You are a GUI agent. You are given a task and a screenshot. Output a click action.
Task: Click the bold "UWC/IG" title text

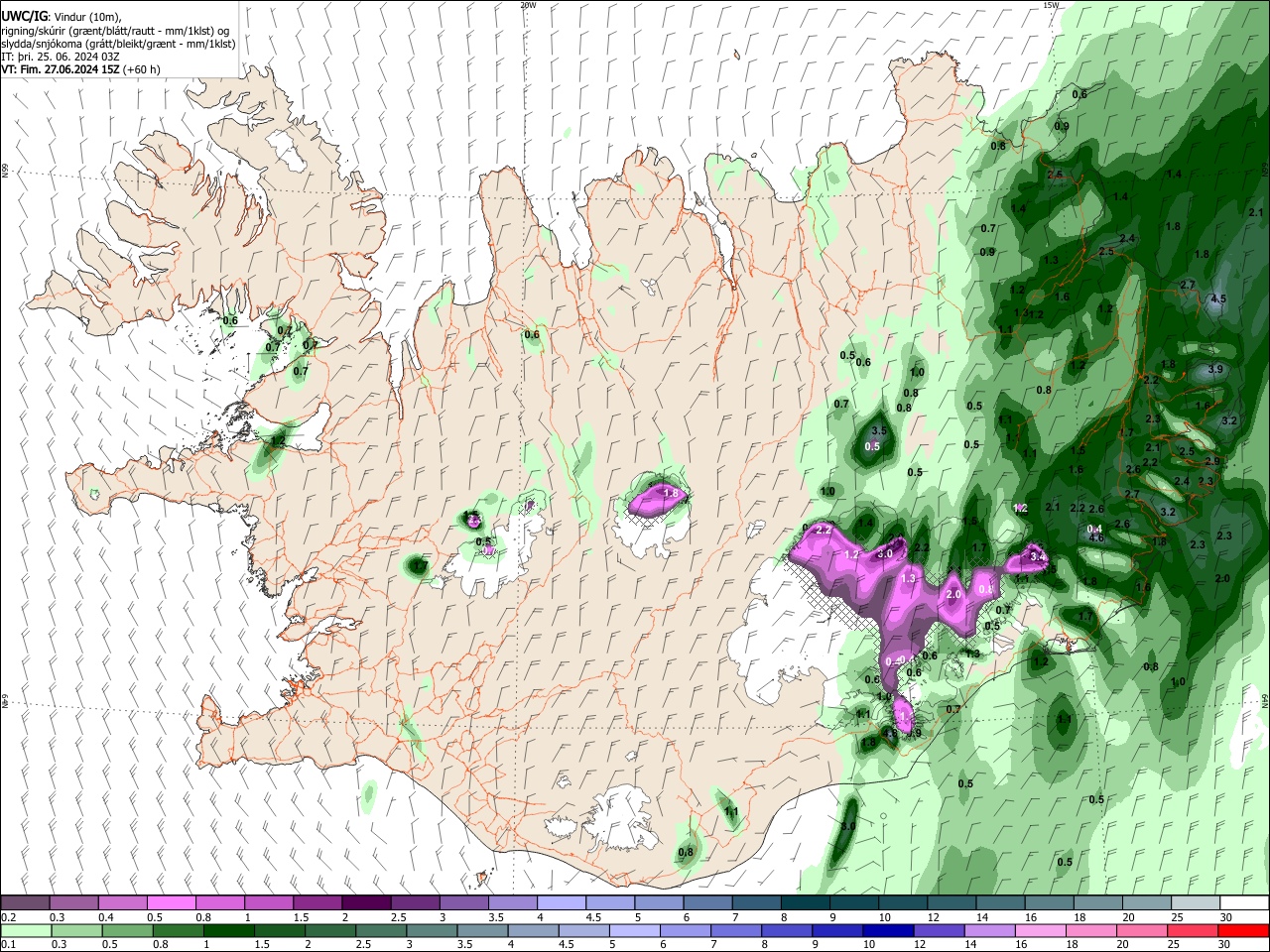click(x=24, y=17)
